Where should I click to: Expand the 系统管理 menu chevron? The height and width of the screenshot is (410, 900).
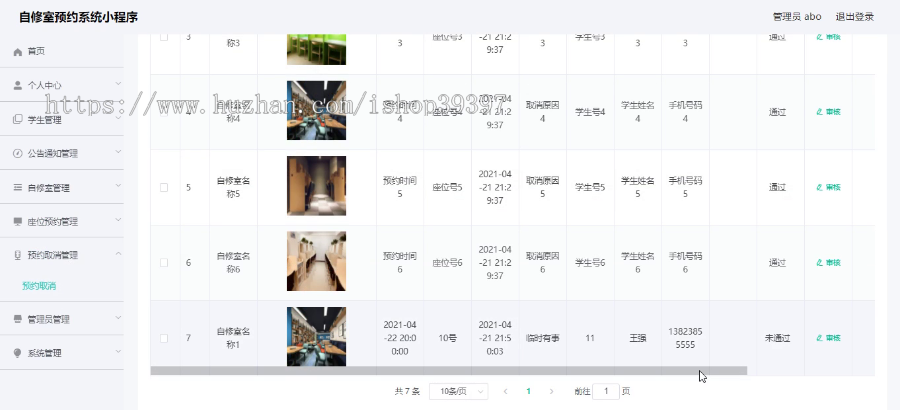click(118, 351)
